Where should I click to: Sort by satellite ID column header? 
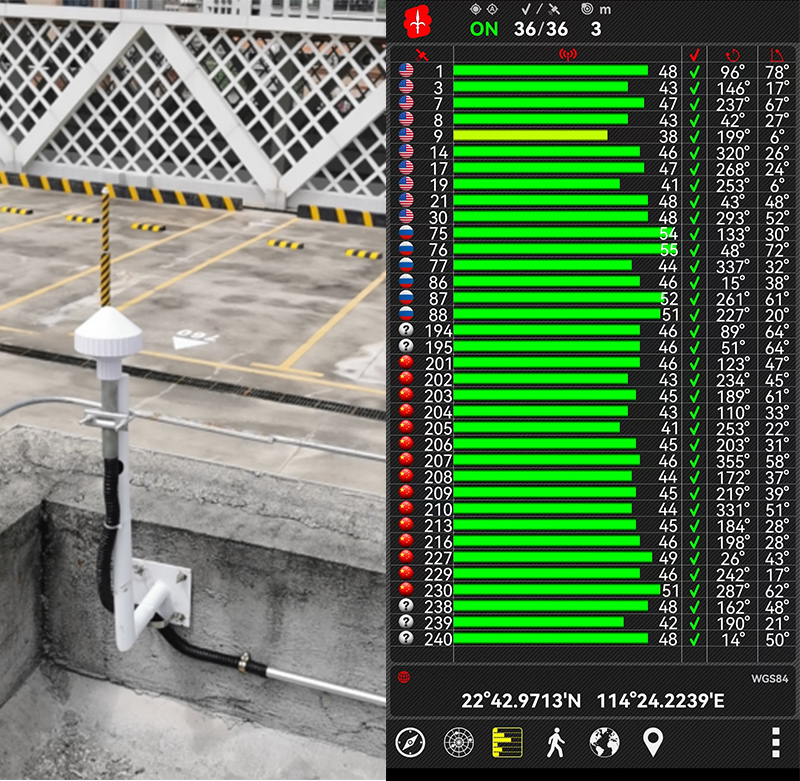[422, 54]
